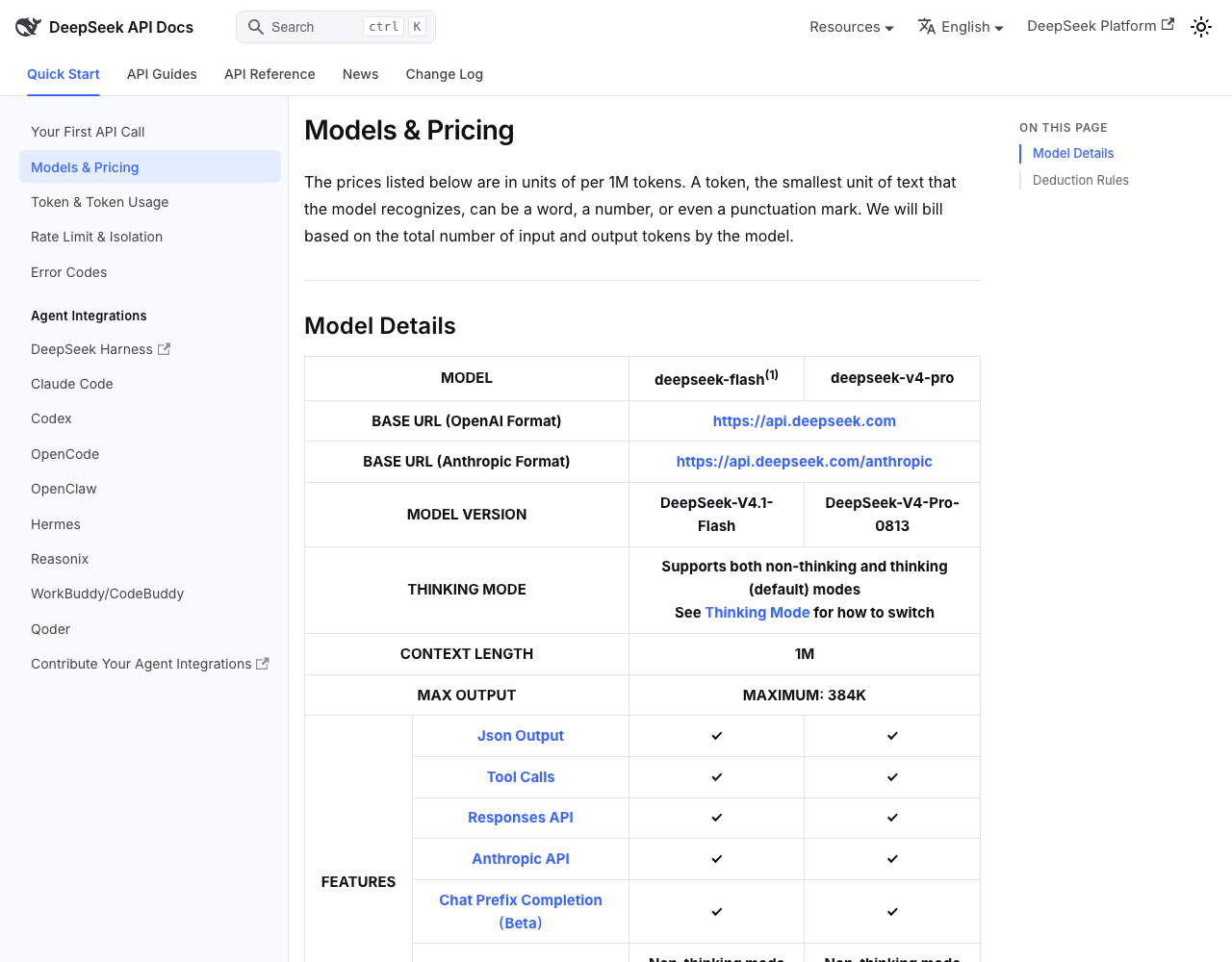Open the DeepSeek Harness sidebar link
The height and width of the screenshot is (962, 1232).
(150, 349)
